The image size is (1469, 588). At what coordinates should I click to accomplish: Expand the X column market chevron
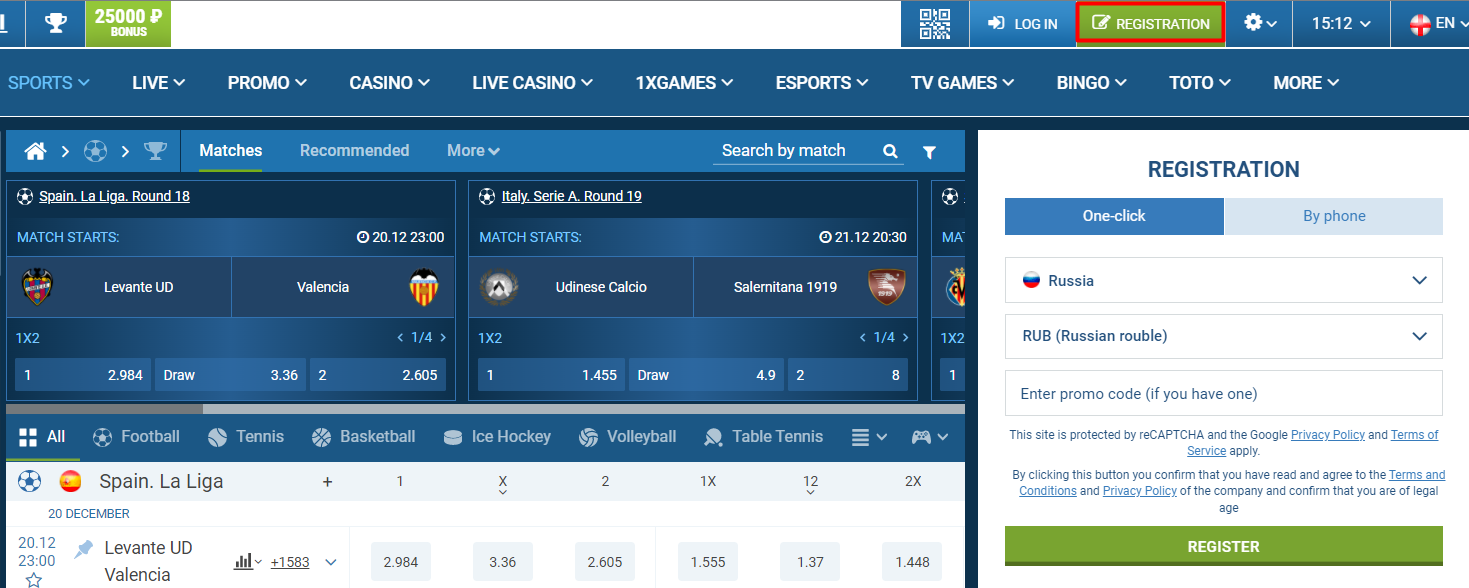tap(503, 492)
